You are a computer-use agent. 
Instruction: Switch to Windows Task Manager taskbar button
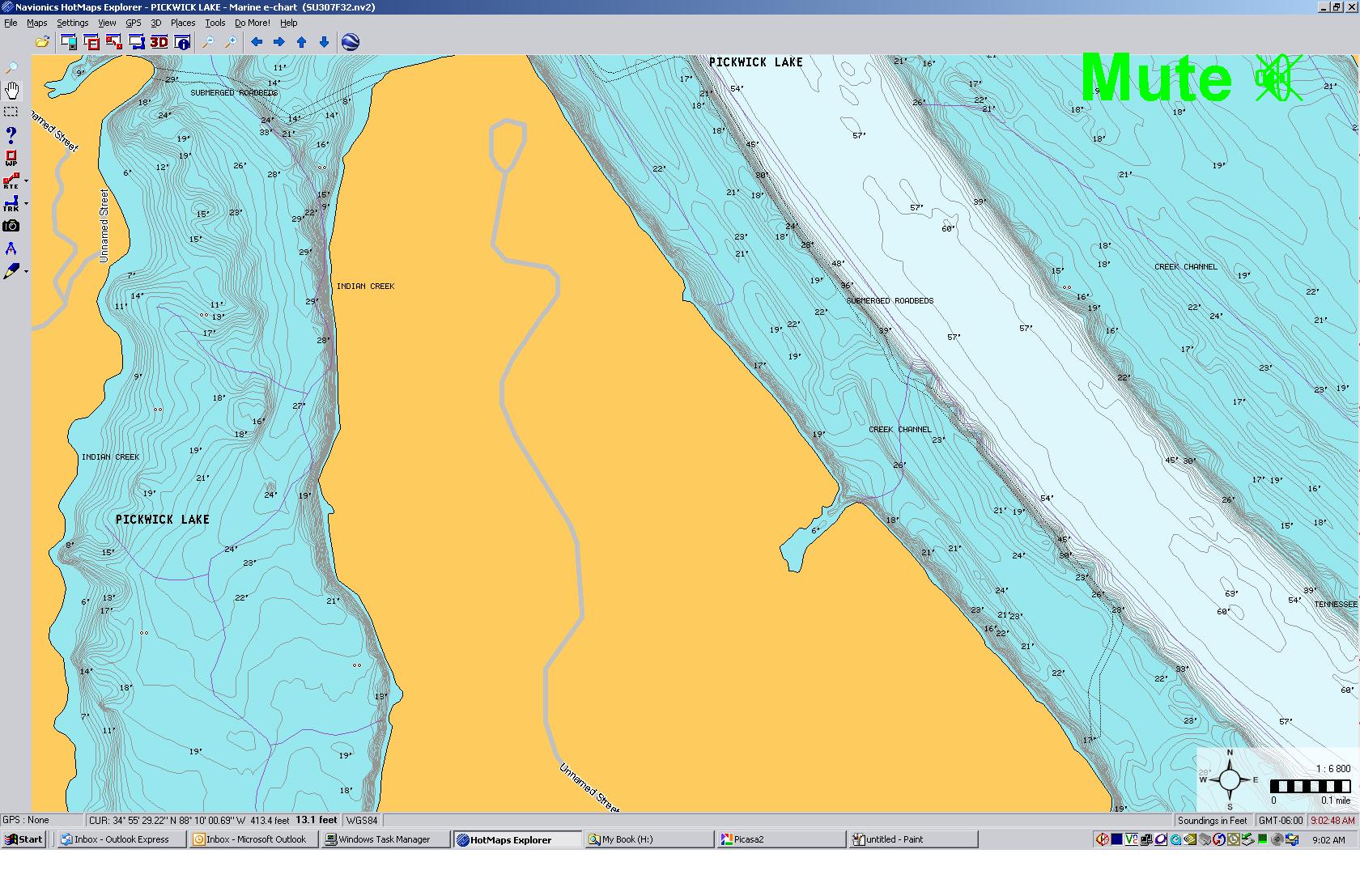coord(384,839)
